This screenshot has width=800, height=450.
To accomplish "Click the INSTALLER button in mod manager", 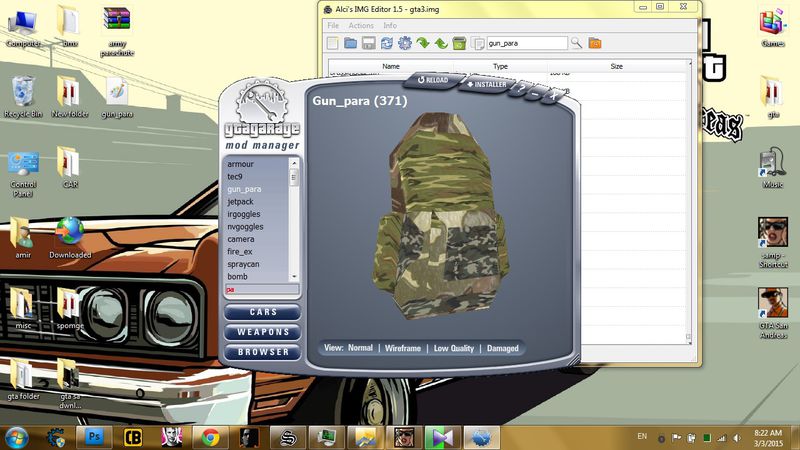I will [487, 84].
